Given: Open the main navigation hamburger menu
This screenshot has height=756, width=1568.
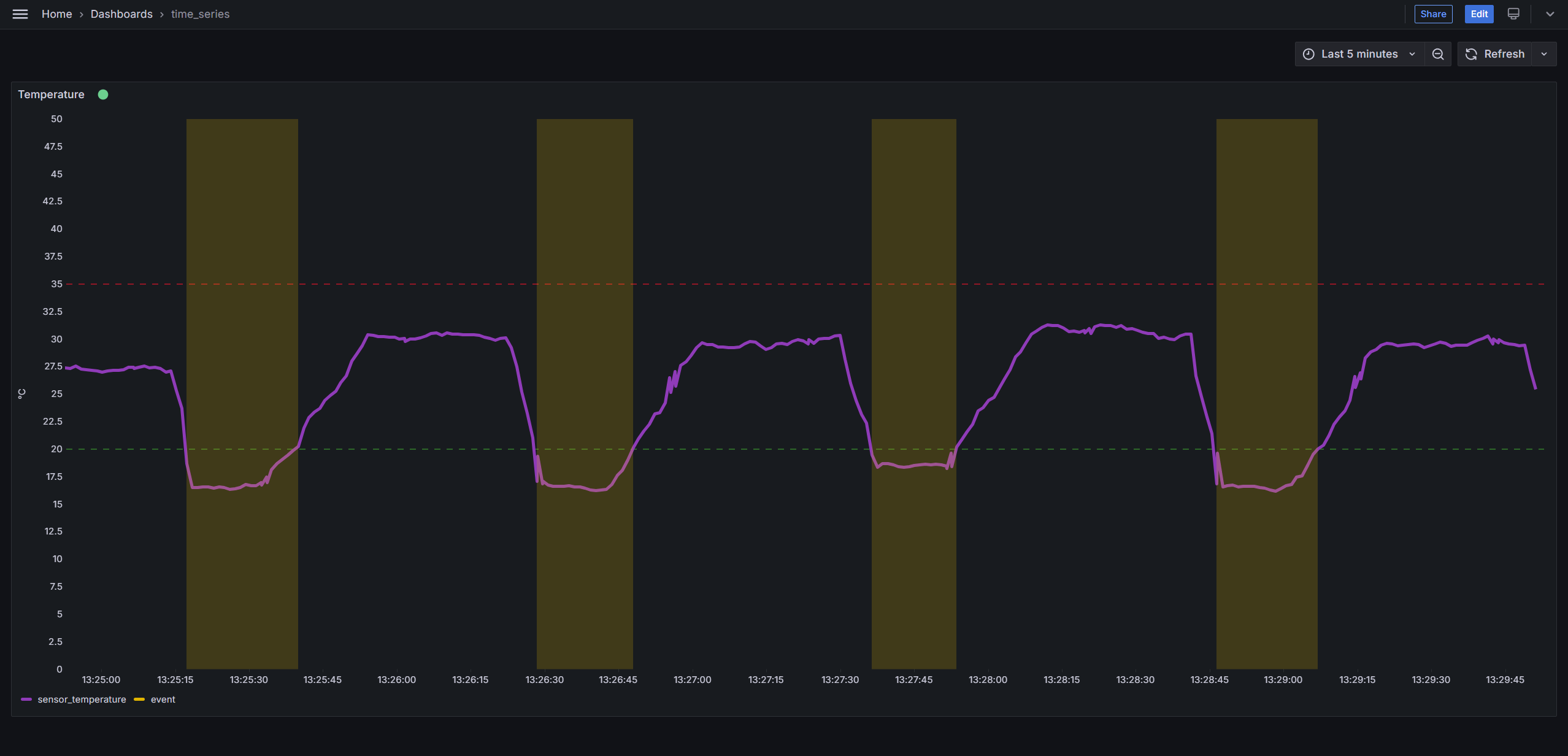Looking at the screenshot, I should (x=20, y=14).
